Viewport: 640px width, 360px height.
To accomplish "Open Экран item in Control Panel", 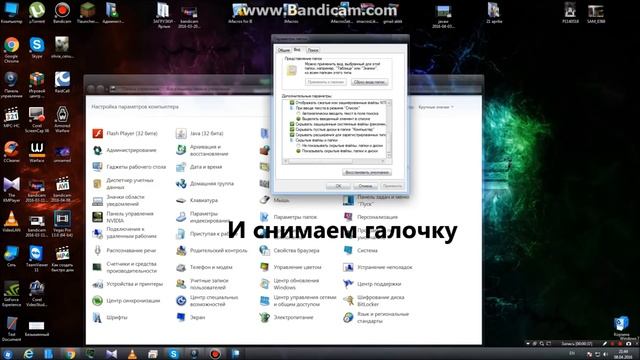I will 191,318.
